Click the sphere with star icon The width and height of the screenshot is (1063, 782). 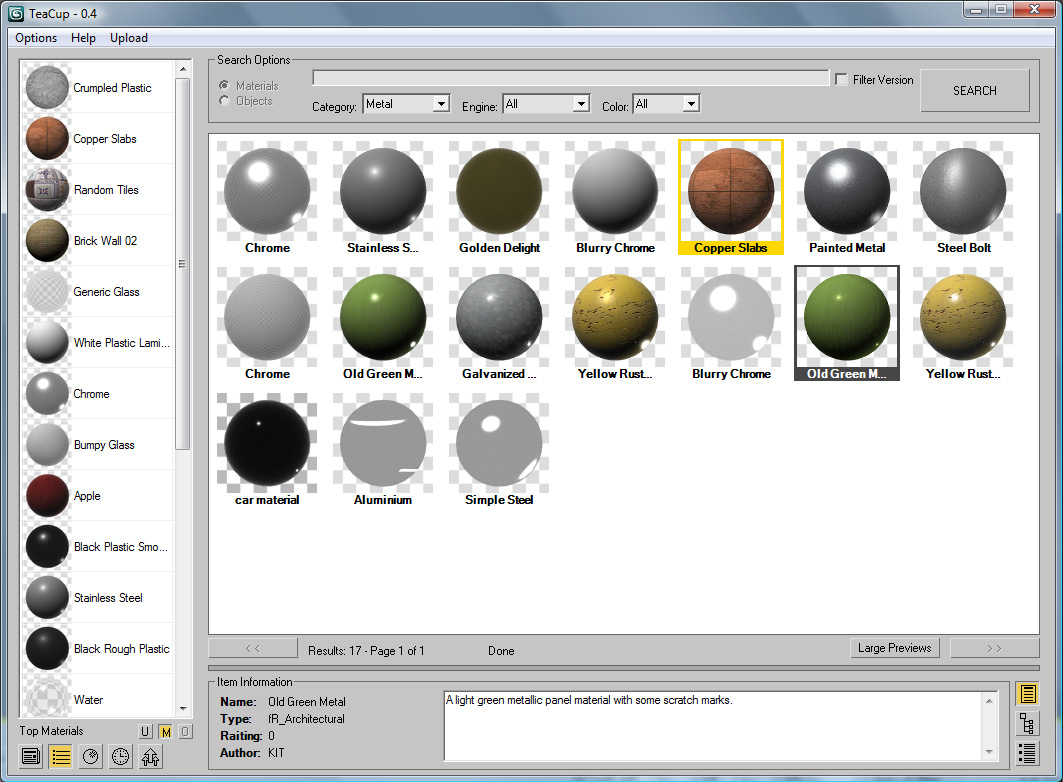pos(91,756)
